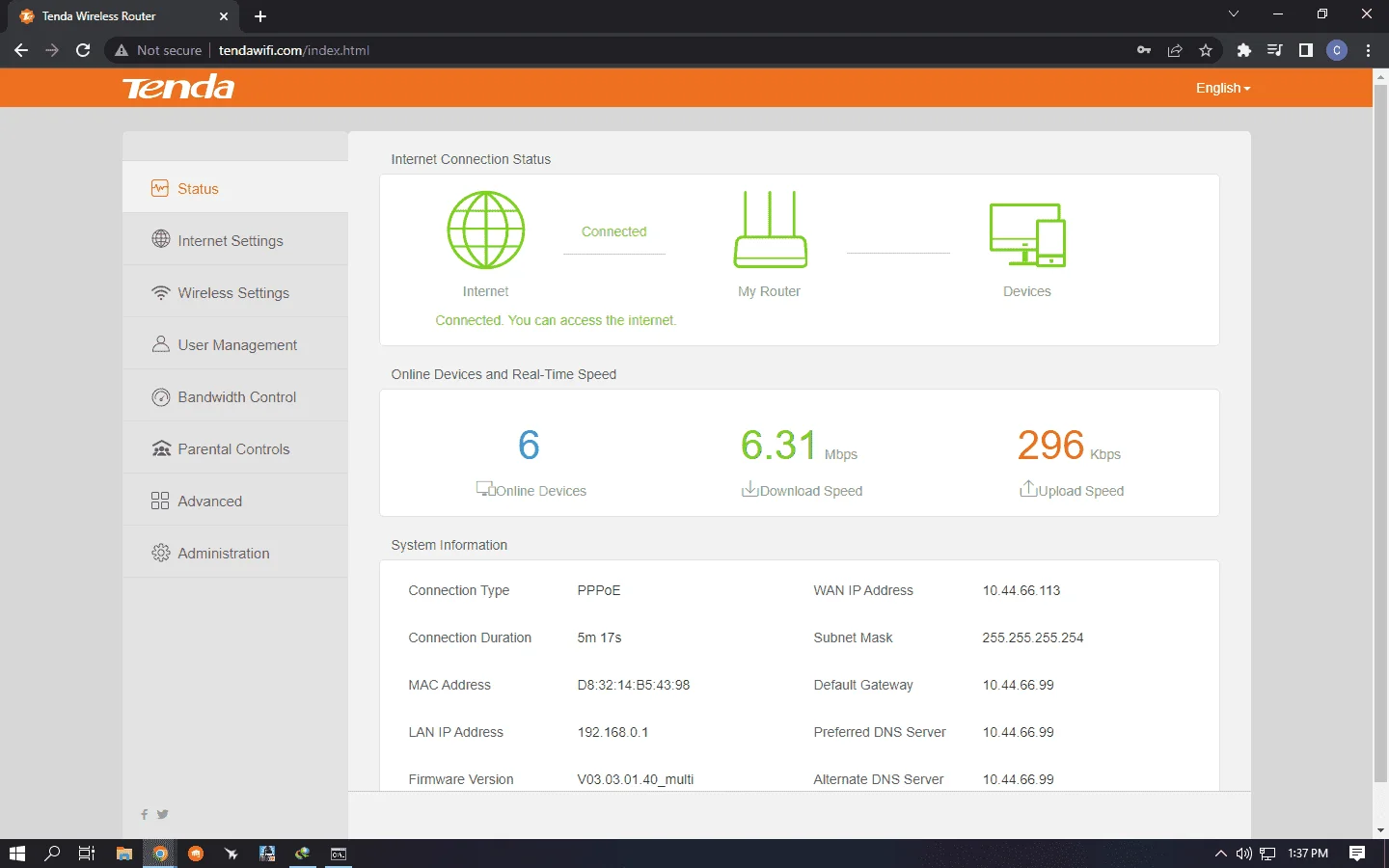Open the Command Prompt taskbar icon
The height and width of the screenshot is (868, 1389).
339,854
